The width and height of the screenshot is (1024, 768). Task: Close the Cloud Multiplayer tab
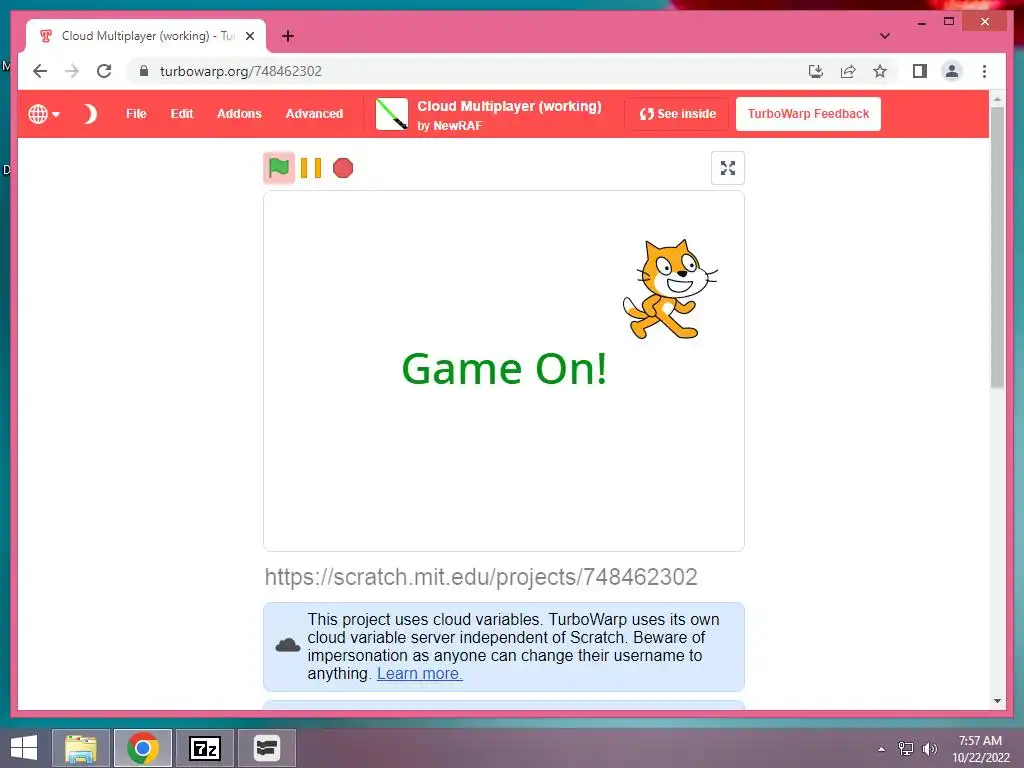coord(249,36)
